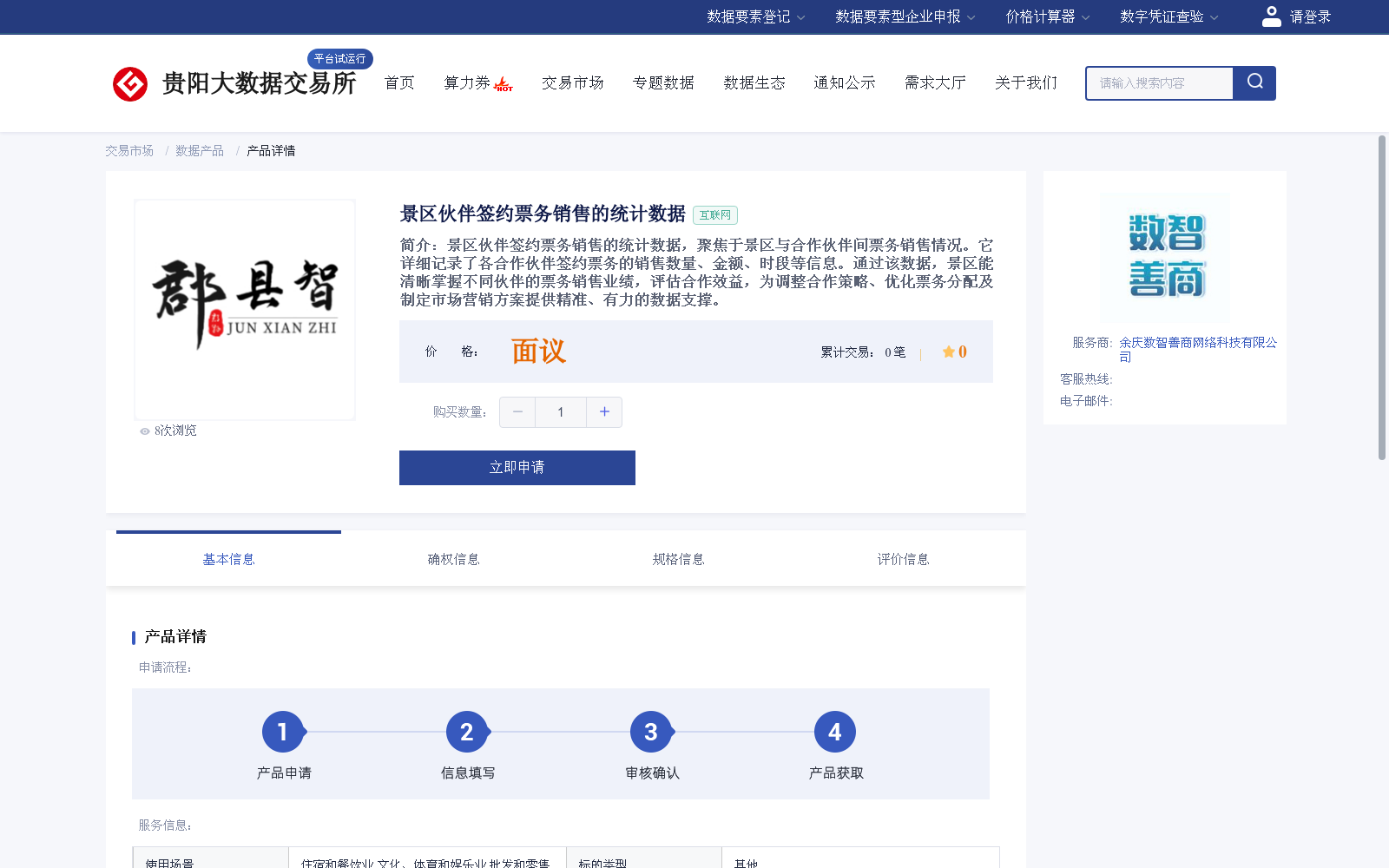Open the 算力券 menu item

[467, 83]
